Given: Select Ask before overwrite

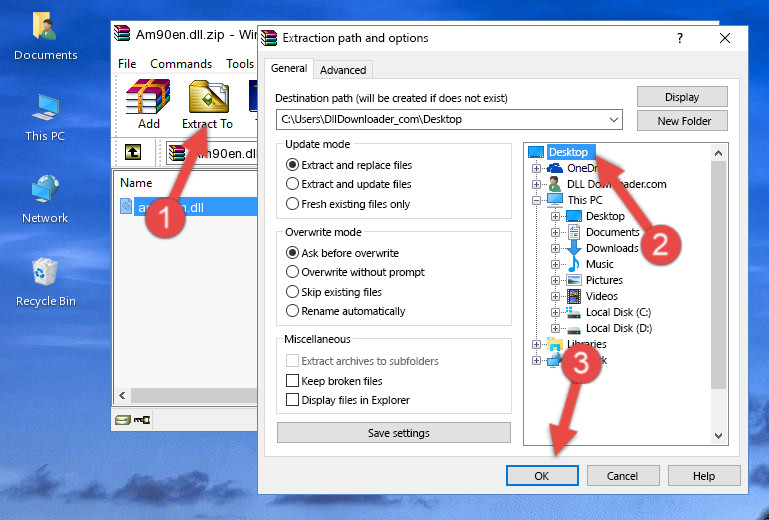Looking at the screenshot, I should point(342,253).
